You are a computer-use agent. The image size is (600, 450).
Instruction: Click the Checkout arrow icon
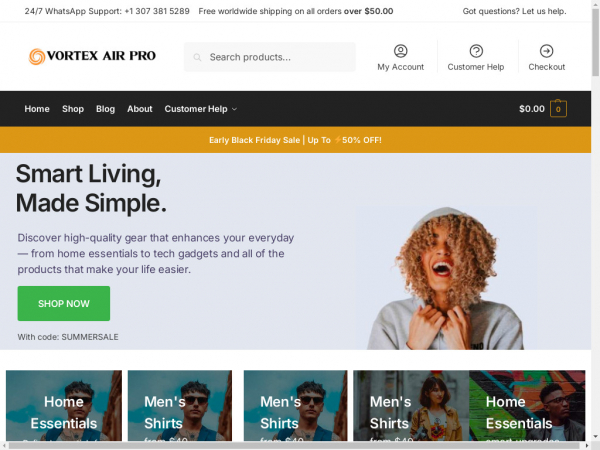coord(546,51)
